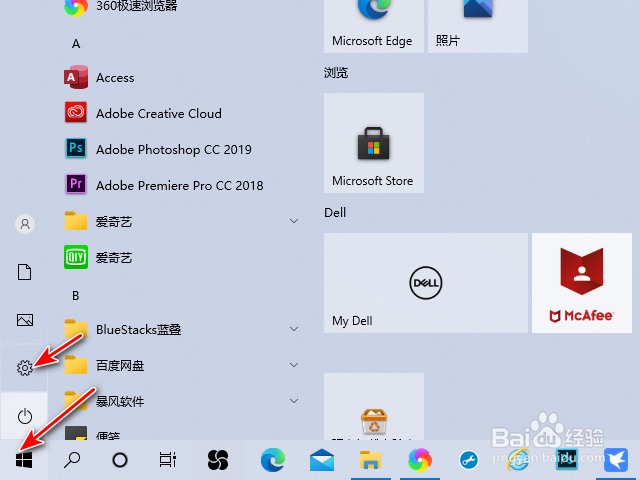
Task: Click the Dell tile group heading
Action: pyautogui.click(x=335, y=213)
